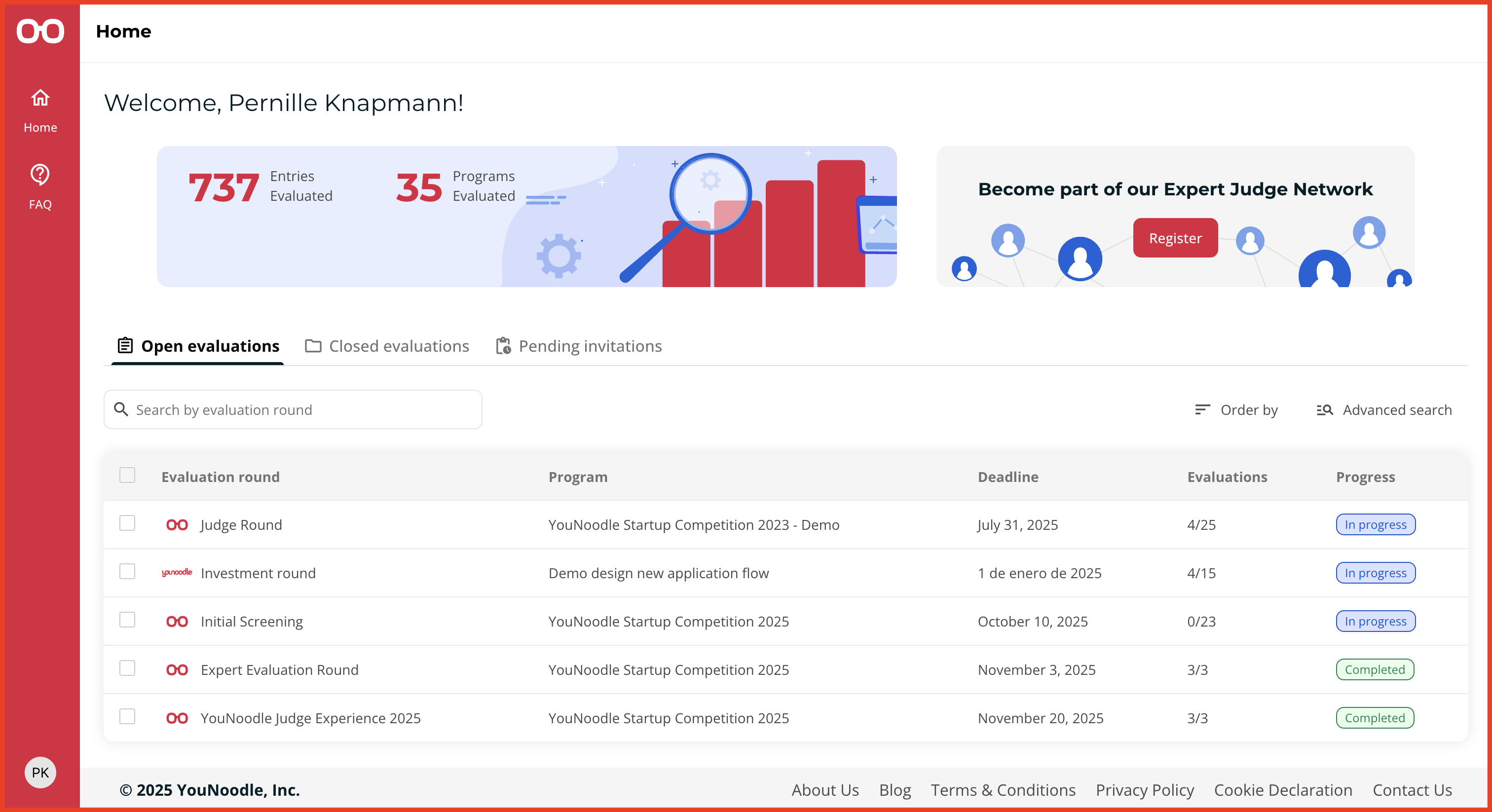Click the PK user avatar

(40, 772)
